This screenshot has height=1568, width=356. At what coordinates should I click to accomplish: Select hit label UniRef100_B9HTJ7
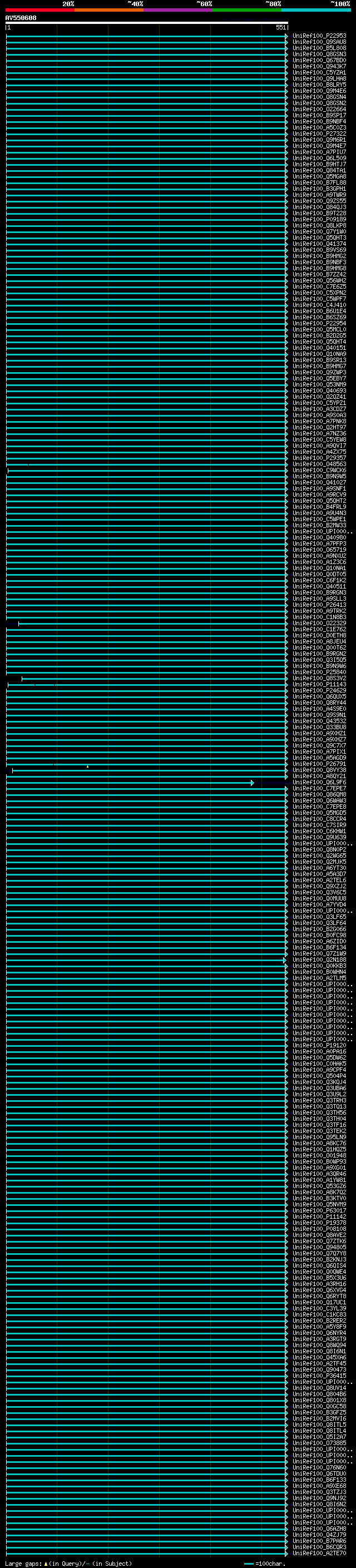coord(319,164)
